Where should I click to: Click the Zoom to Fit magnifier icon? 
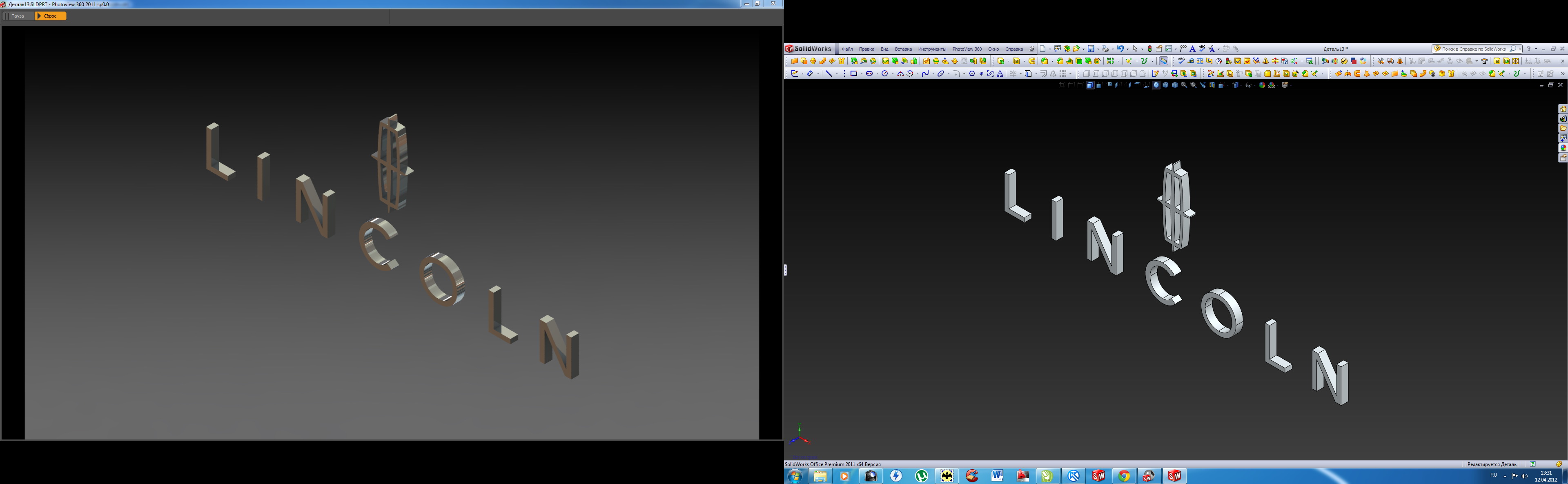click(x=1184, y=85)
